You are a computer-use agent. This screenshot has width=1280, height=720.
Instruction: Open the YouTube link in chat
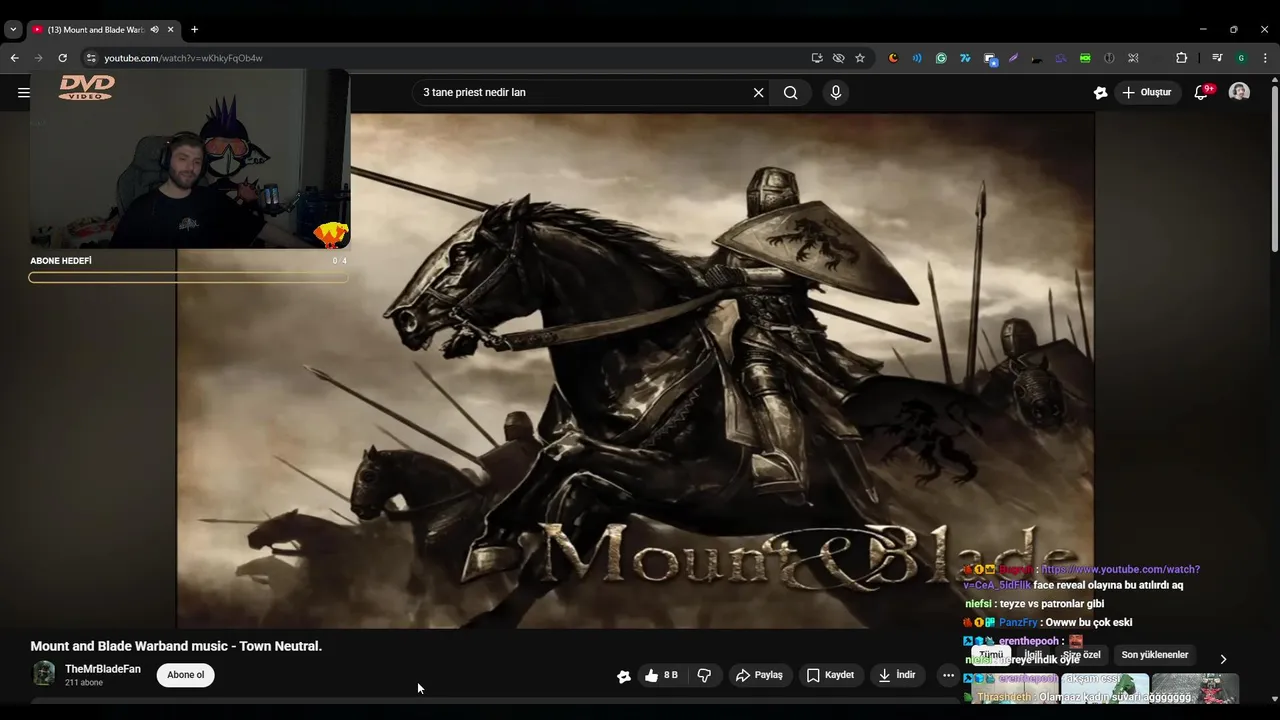click(1081, 576)
